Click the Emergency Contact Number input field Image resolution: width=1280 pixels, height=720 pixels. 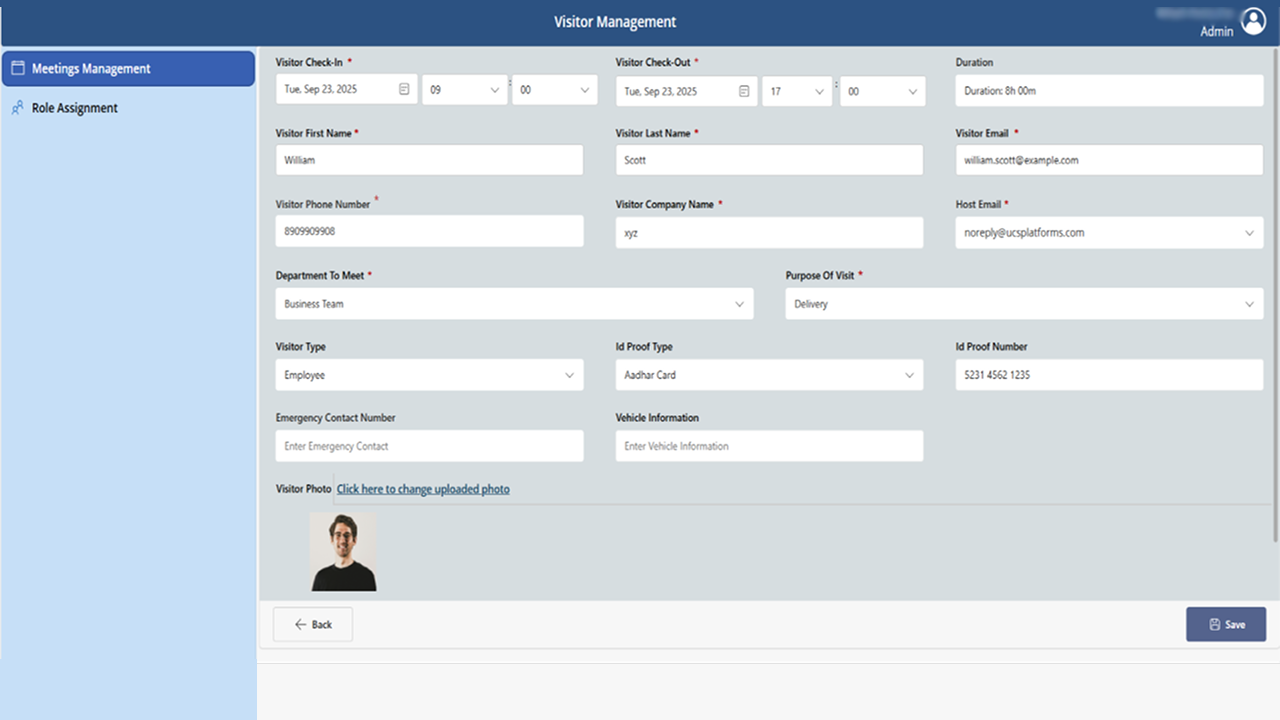pos(429,445)
